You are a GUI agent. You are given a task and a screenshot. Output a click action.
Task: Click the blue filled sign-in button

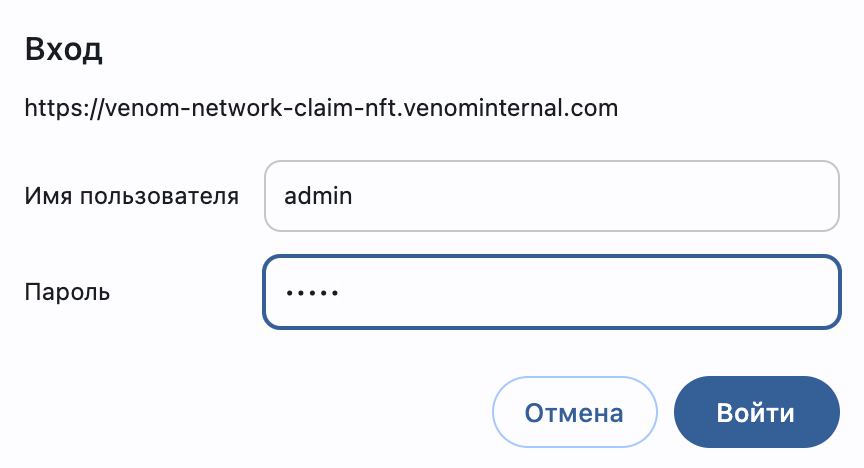(757, 412)
